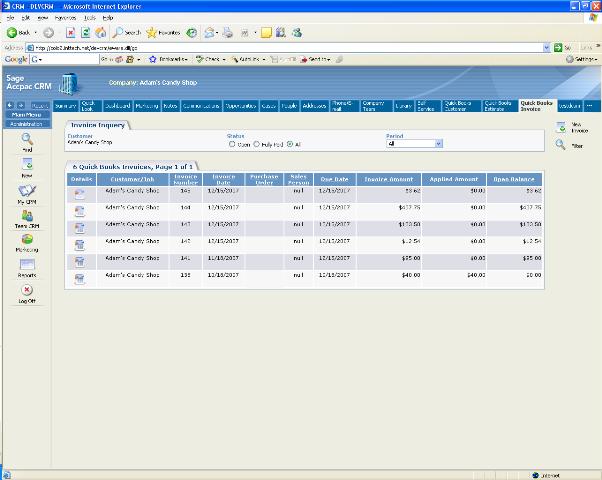The image size is (602, 480).
Task: Open details icon for invoice 144
Action: tap(79, 210)
